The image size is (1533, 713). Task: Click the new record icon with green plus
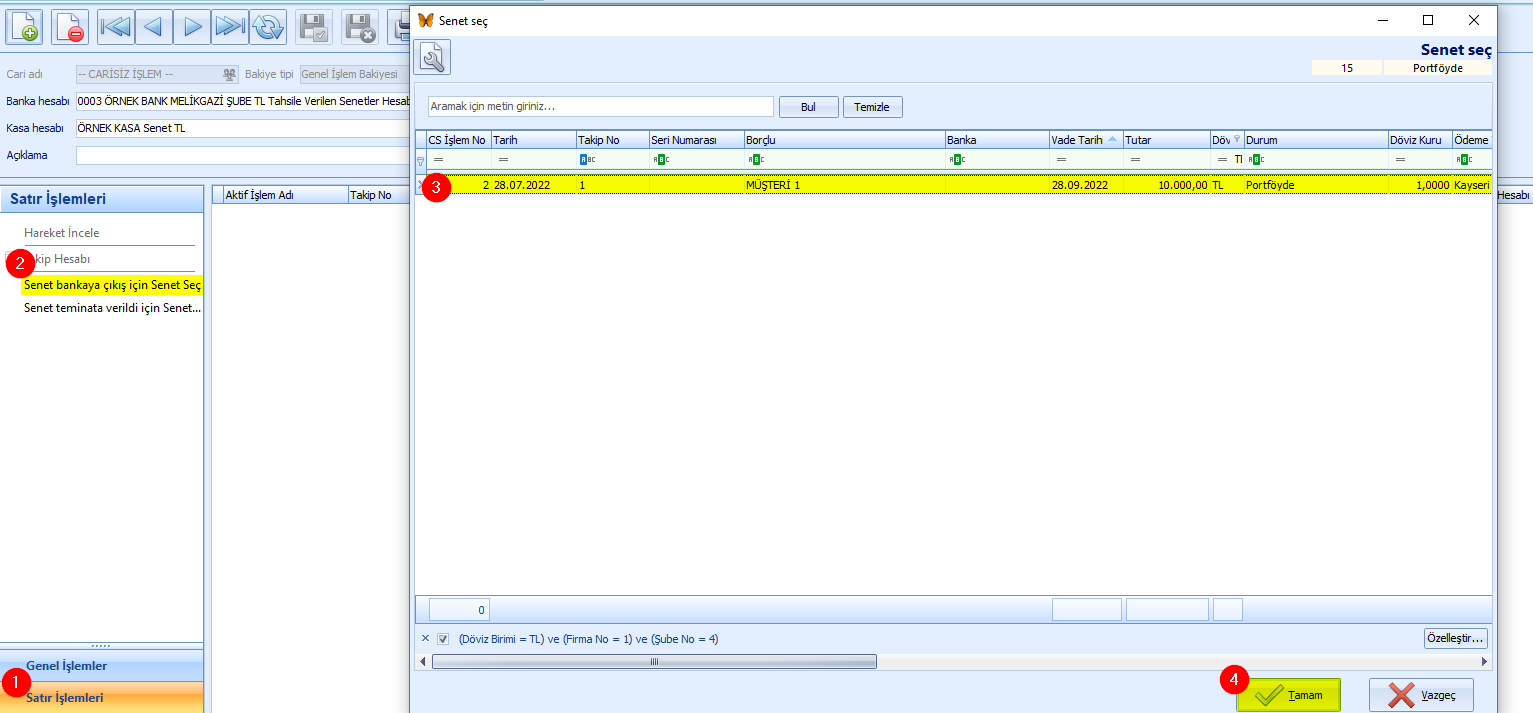click(25, 27)
